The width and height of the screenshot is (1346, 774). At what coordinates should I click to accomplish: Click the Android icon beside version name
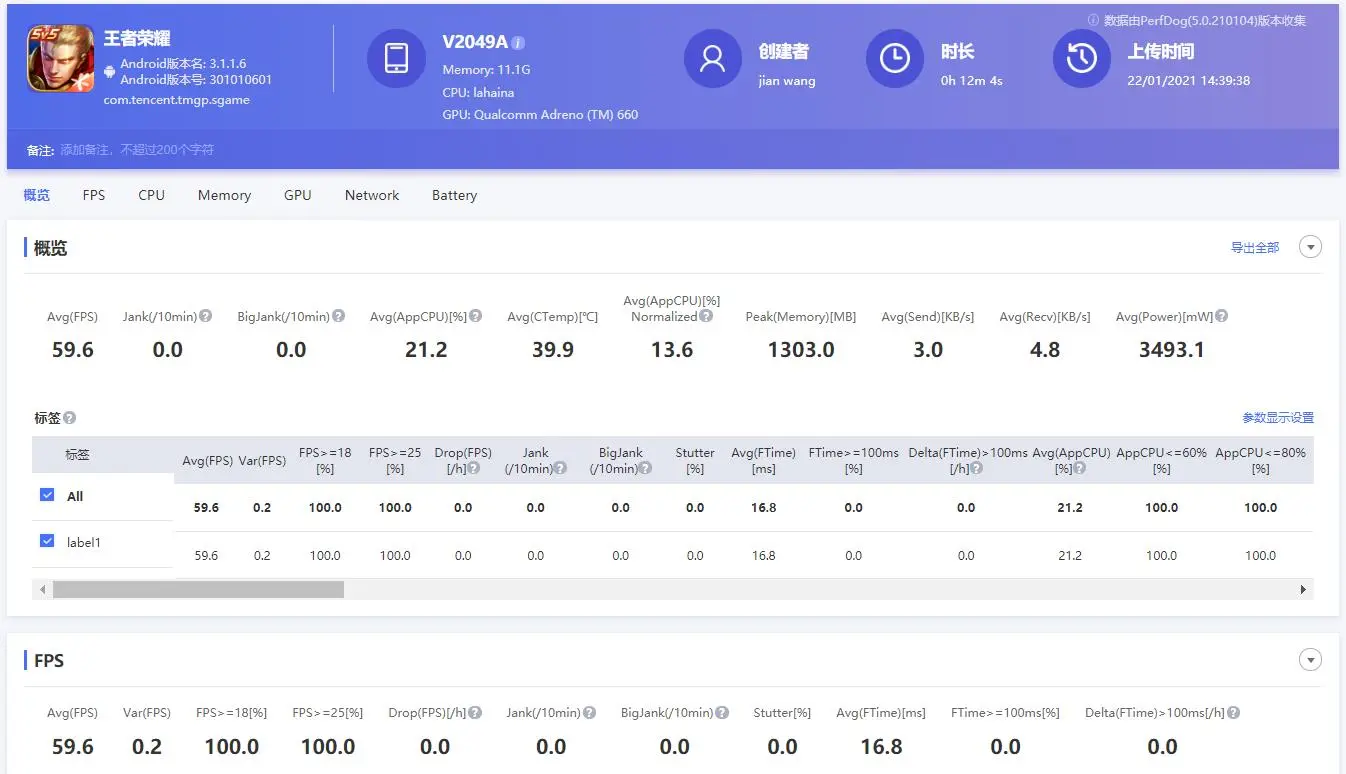tap(109, 71)
